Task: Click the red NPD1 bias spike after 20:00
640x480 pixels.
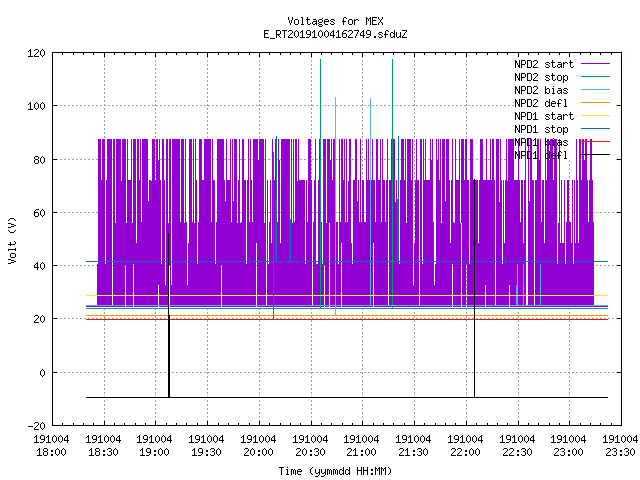Action: tap(273, 236)
